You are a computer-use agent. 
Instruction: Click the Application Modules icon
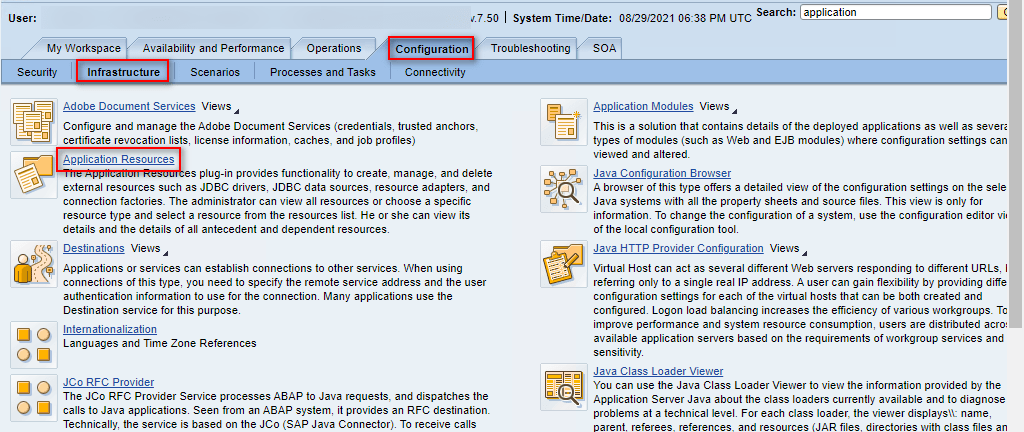(563, 121)
